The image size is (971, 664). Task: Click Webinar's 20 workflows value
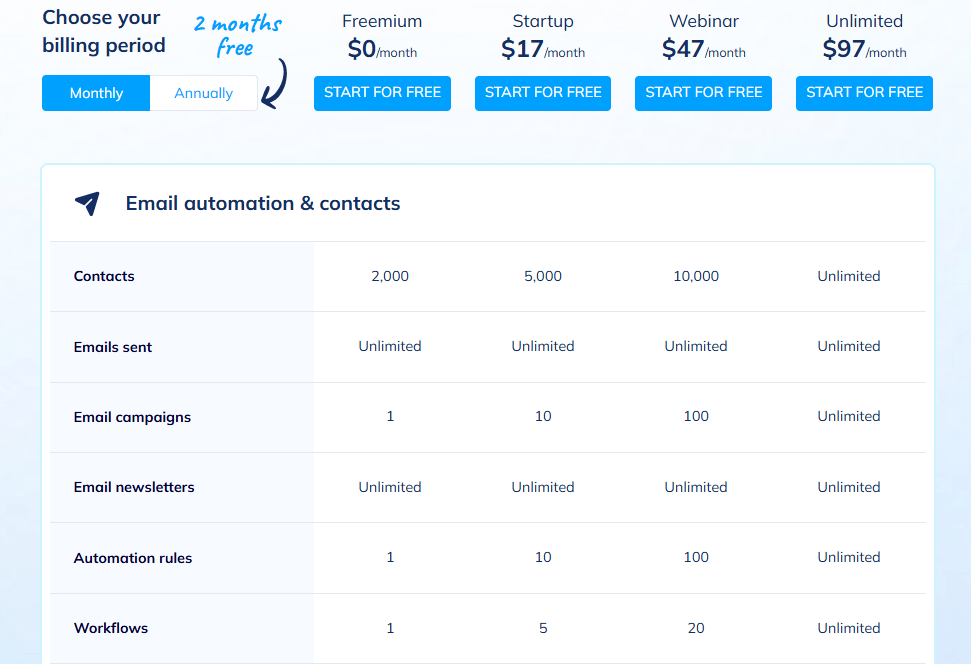click(696, 628)
